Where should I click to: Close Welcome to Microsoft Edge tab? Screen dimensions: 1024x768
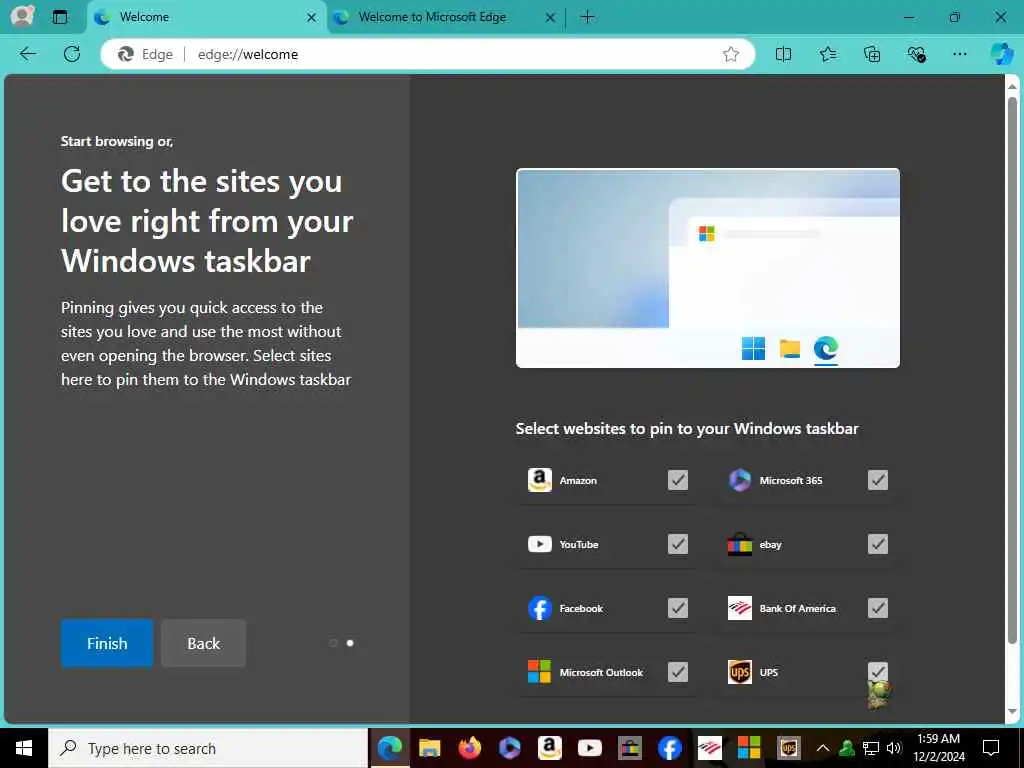pyautogui.click(x=550, y=18)
